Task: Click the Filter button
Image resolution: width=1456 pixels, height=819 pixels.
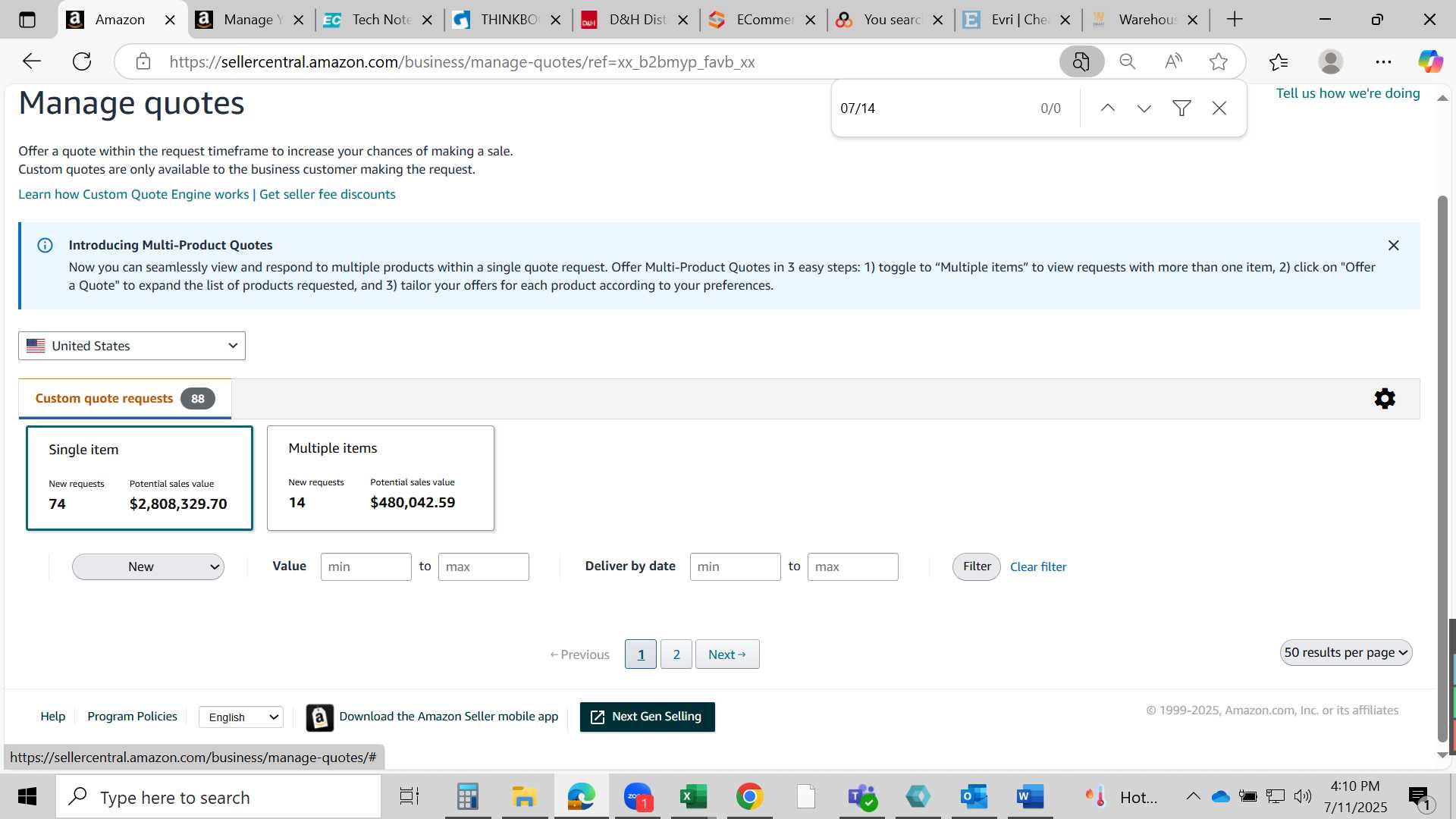Action: coord(977,566)
